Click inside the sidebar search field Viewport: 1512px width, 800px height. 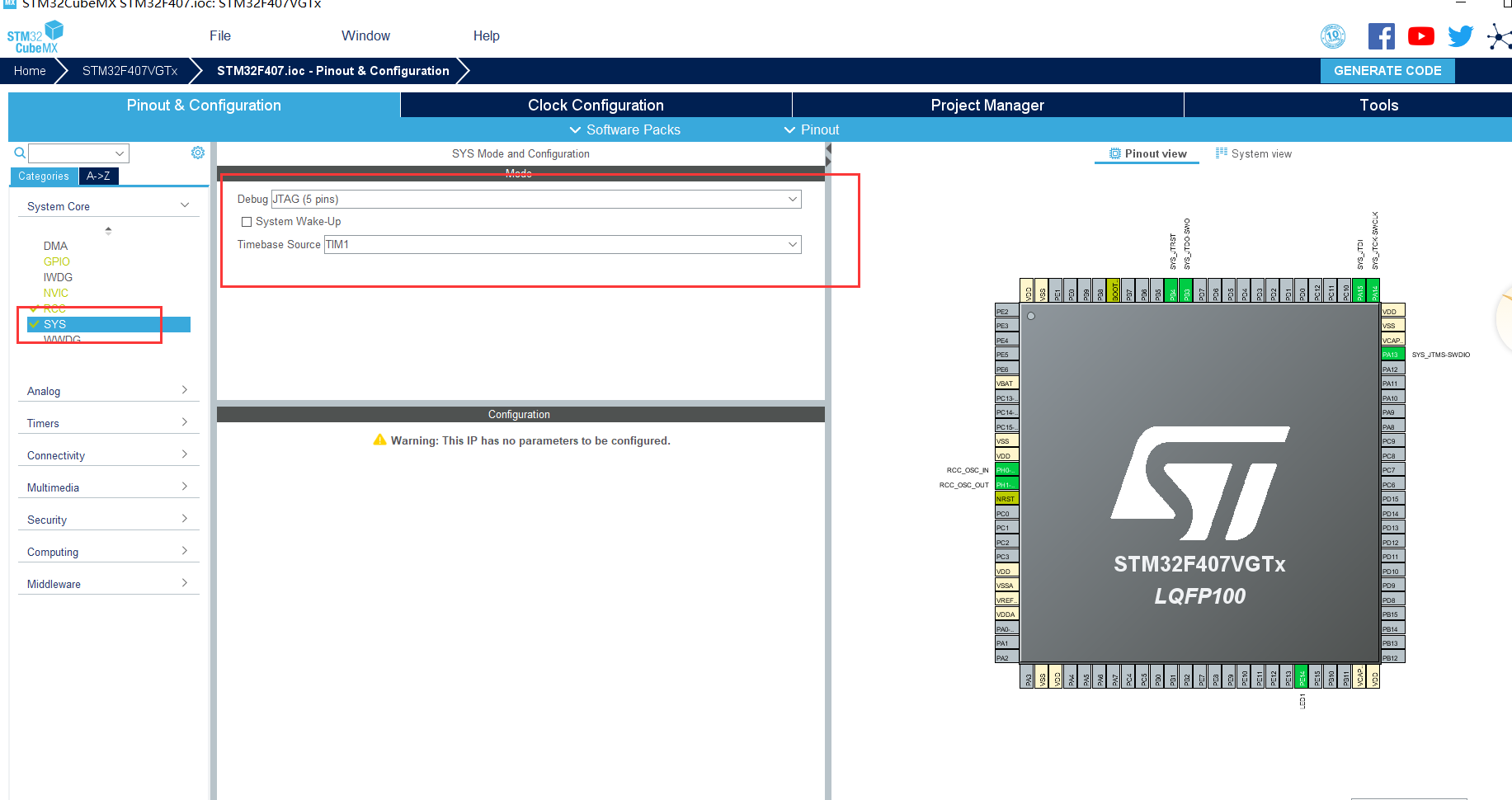[x=74, y=153]
